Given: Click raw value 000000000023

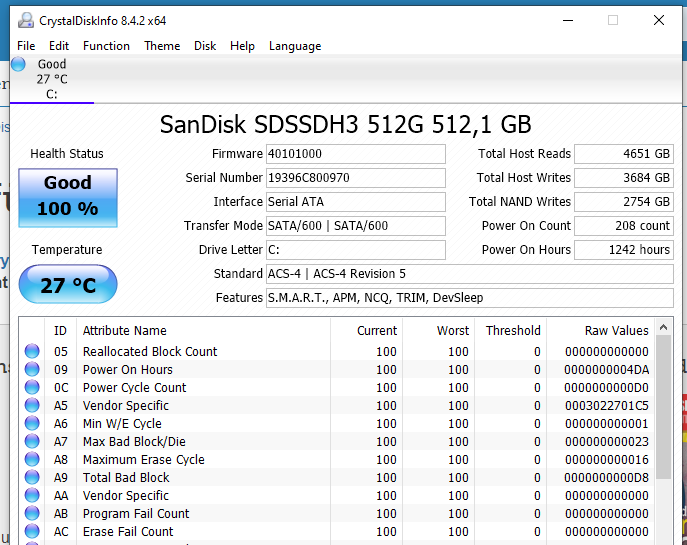Looking at the screenshot, I should coord(606,441).
